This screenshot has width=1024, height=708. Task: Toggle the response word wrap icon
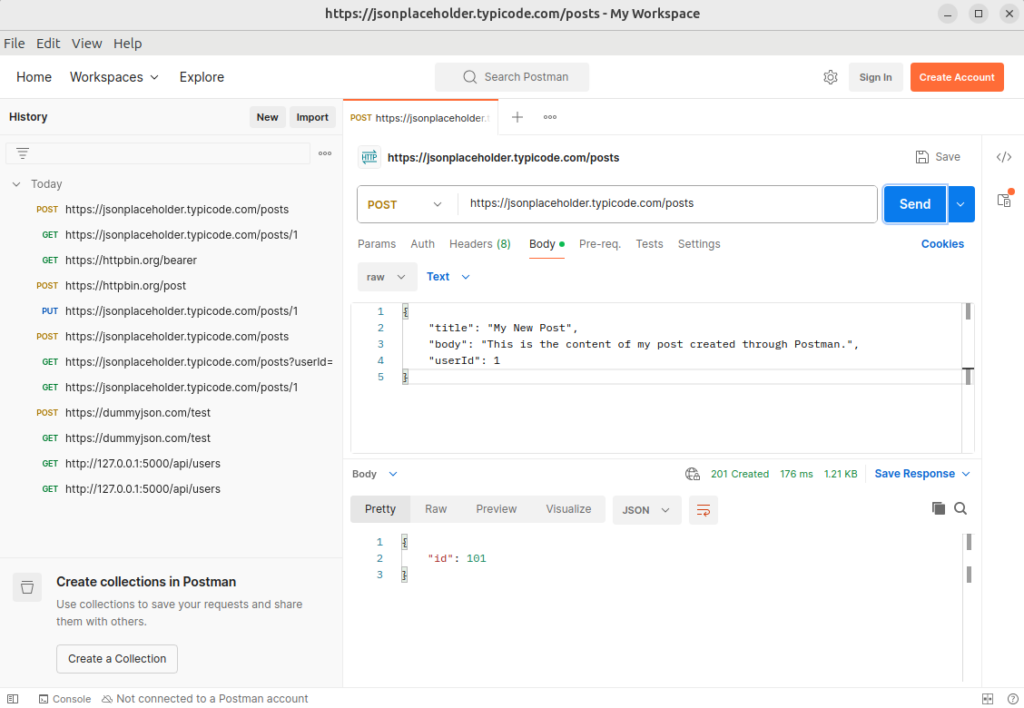coord(703,510)
